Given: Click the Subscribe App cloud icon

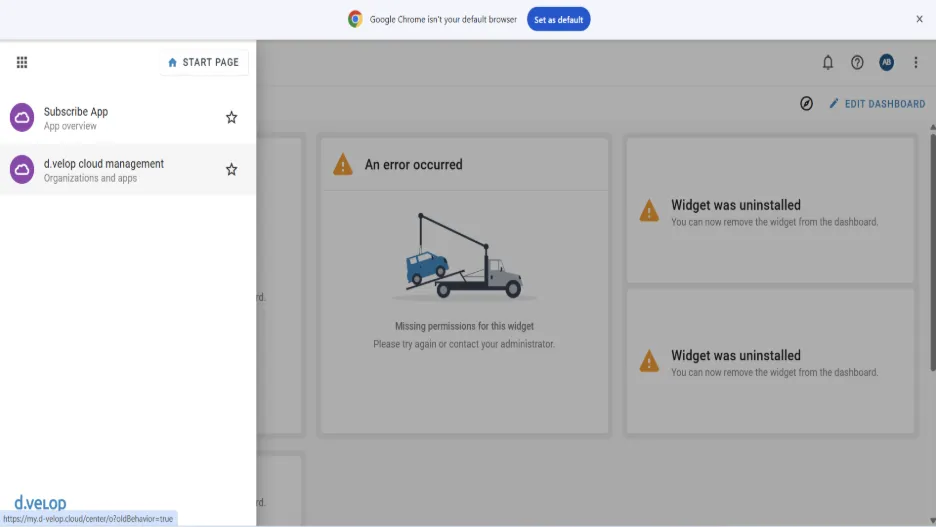Looking at the screenshot, I should 22,118.
